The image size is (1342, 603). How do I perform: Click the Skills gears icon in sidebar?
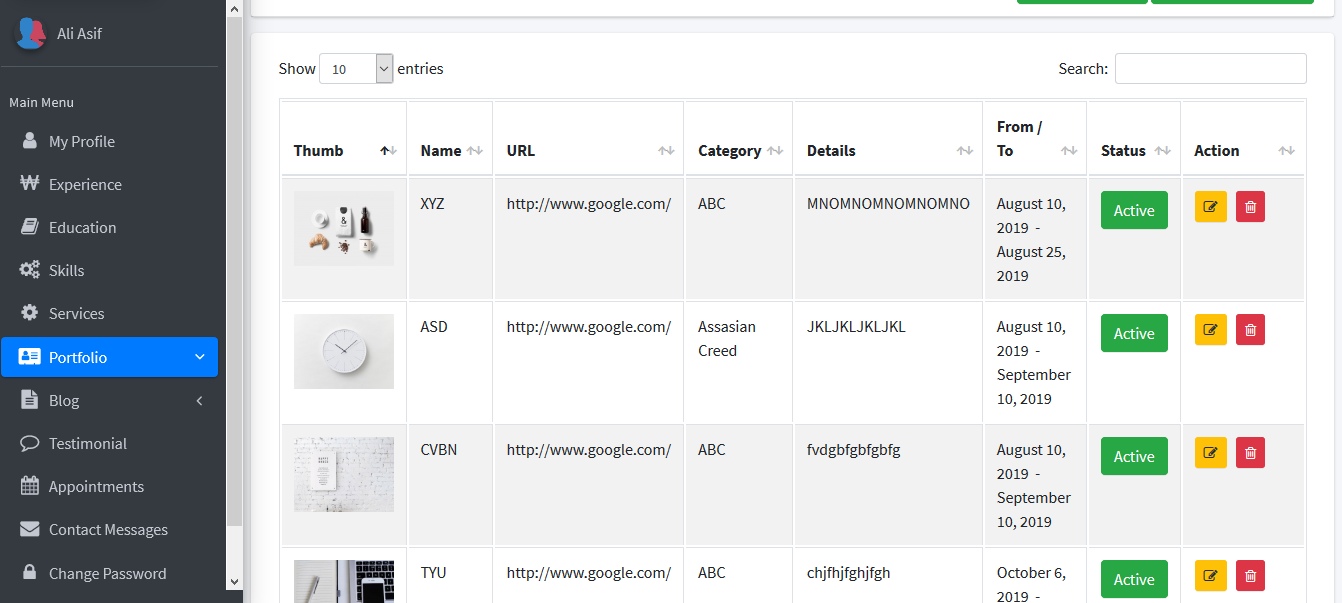pyautogui.click(x=30, y=270)
